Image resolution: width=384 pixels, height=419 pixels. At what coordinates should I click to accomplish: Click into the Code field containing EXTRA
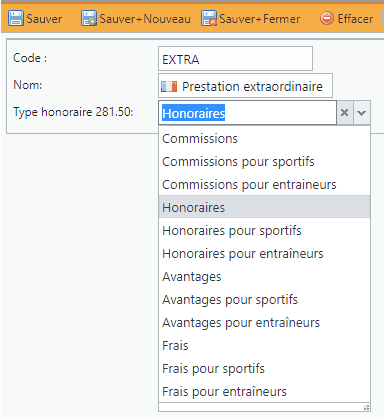click(x=235, y=59)
